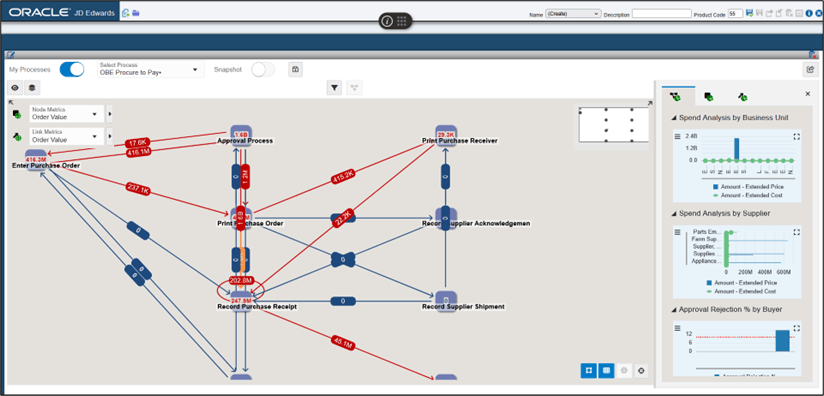Click the Product Code field
This screenshot has width=824, height=396.
(x=736, y=14)
